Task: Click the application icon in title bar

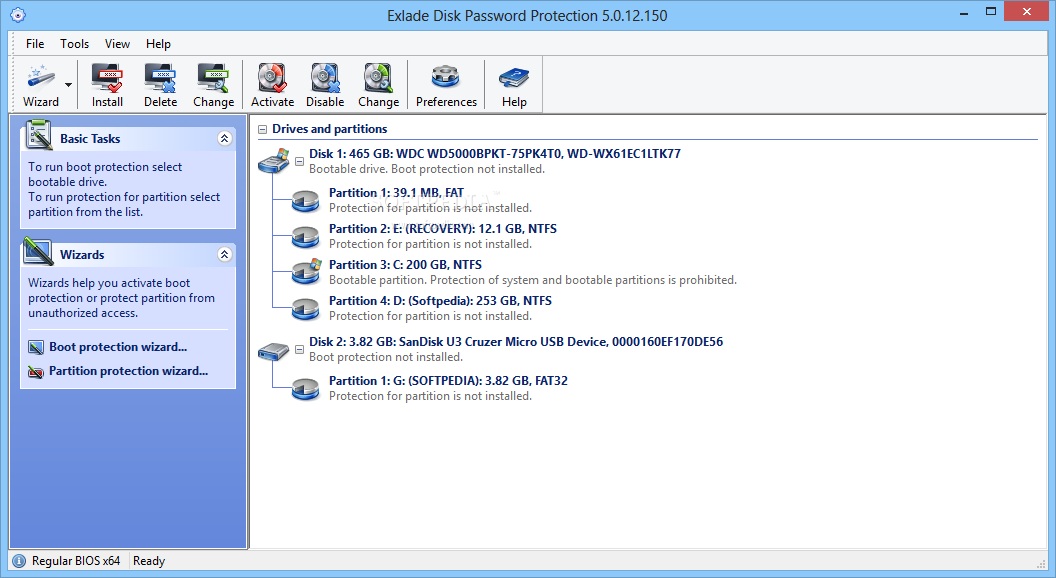Action: click(x=18, y=15)
